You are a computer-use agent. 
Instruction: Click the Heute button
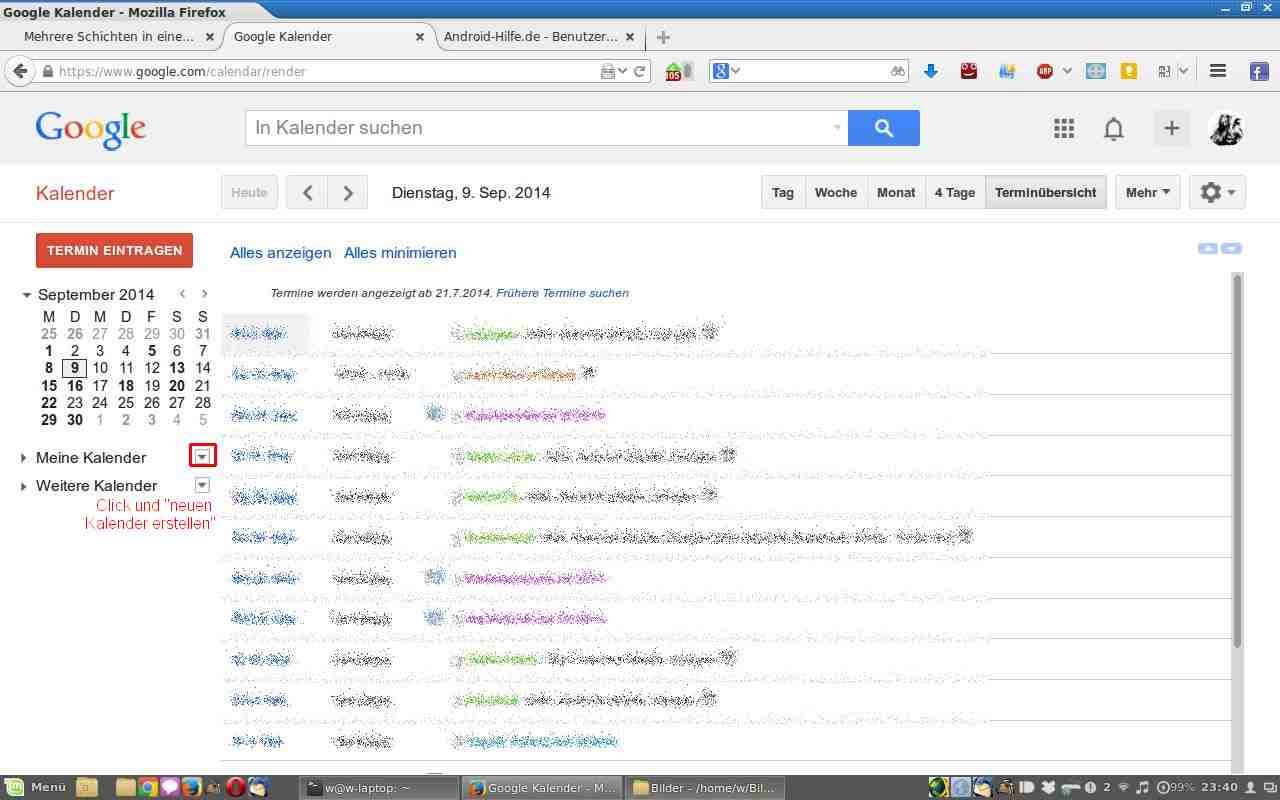tap(249, 193)
